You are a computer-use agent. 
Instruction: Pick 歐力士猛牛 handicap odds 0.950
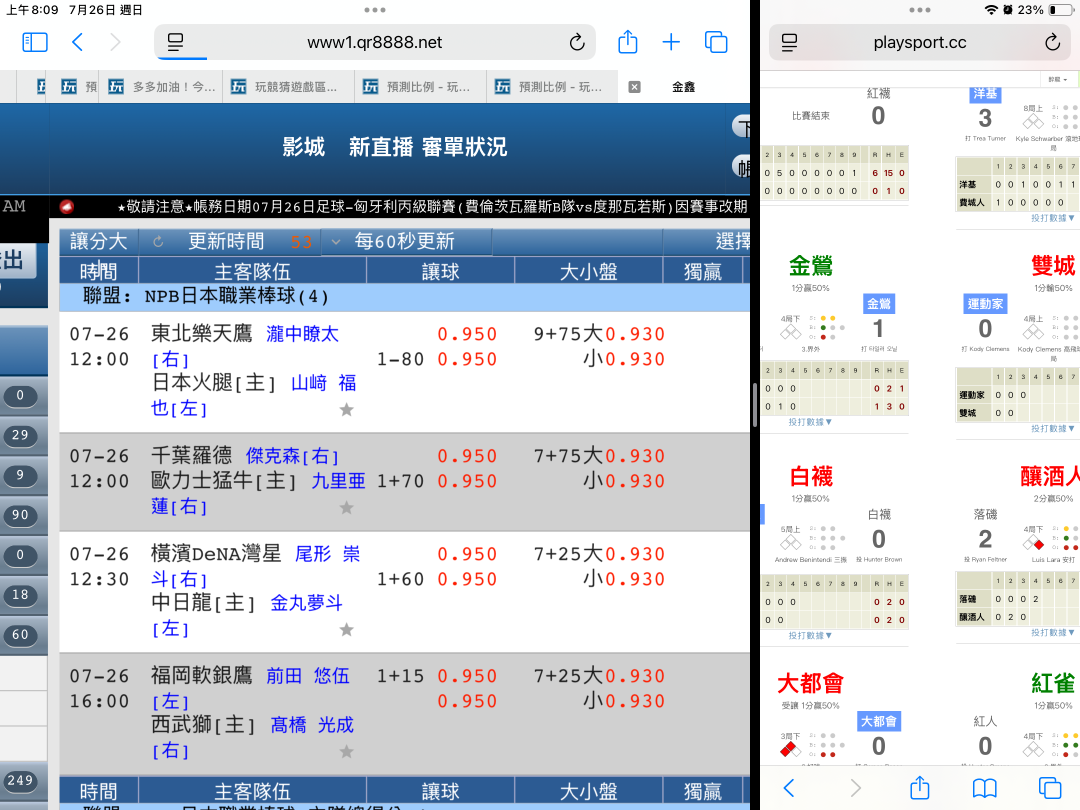(467, 481)
